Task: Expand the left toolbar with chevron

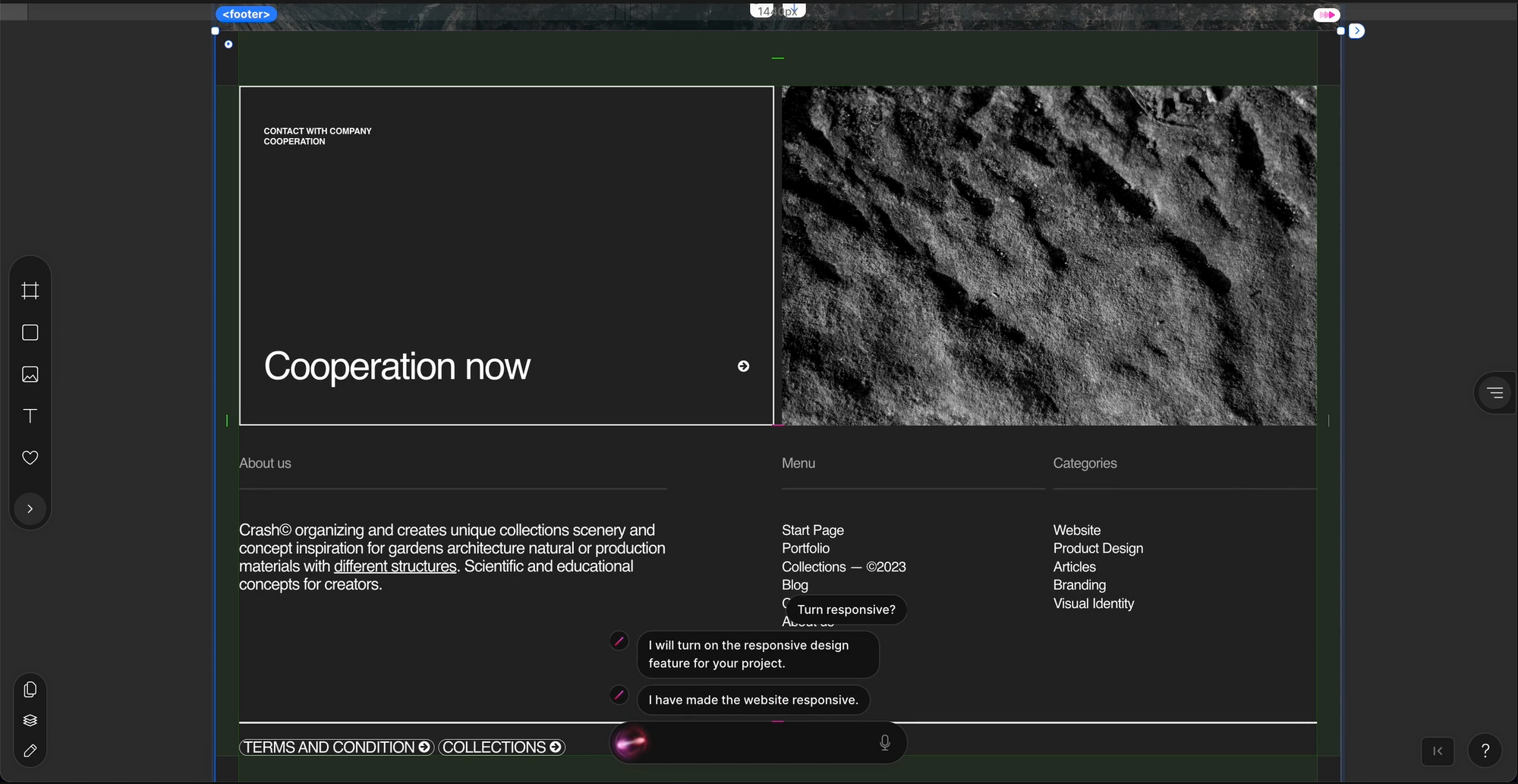Action: click(30, 508)
